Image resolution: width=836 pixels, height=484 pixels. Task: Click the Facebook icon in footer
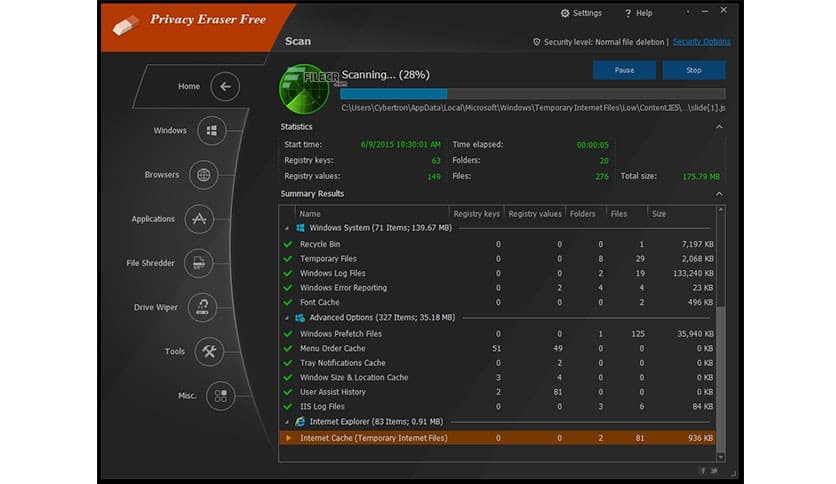pyautogui.click(x=703, y=471)
